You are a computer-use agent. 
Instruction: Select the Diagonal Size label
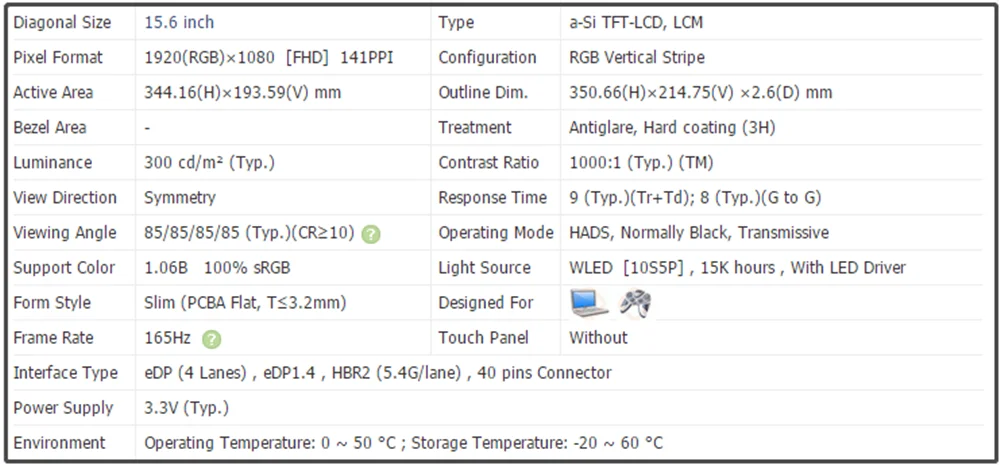coord(62,22)
